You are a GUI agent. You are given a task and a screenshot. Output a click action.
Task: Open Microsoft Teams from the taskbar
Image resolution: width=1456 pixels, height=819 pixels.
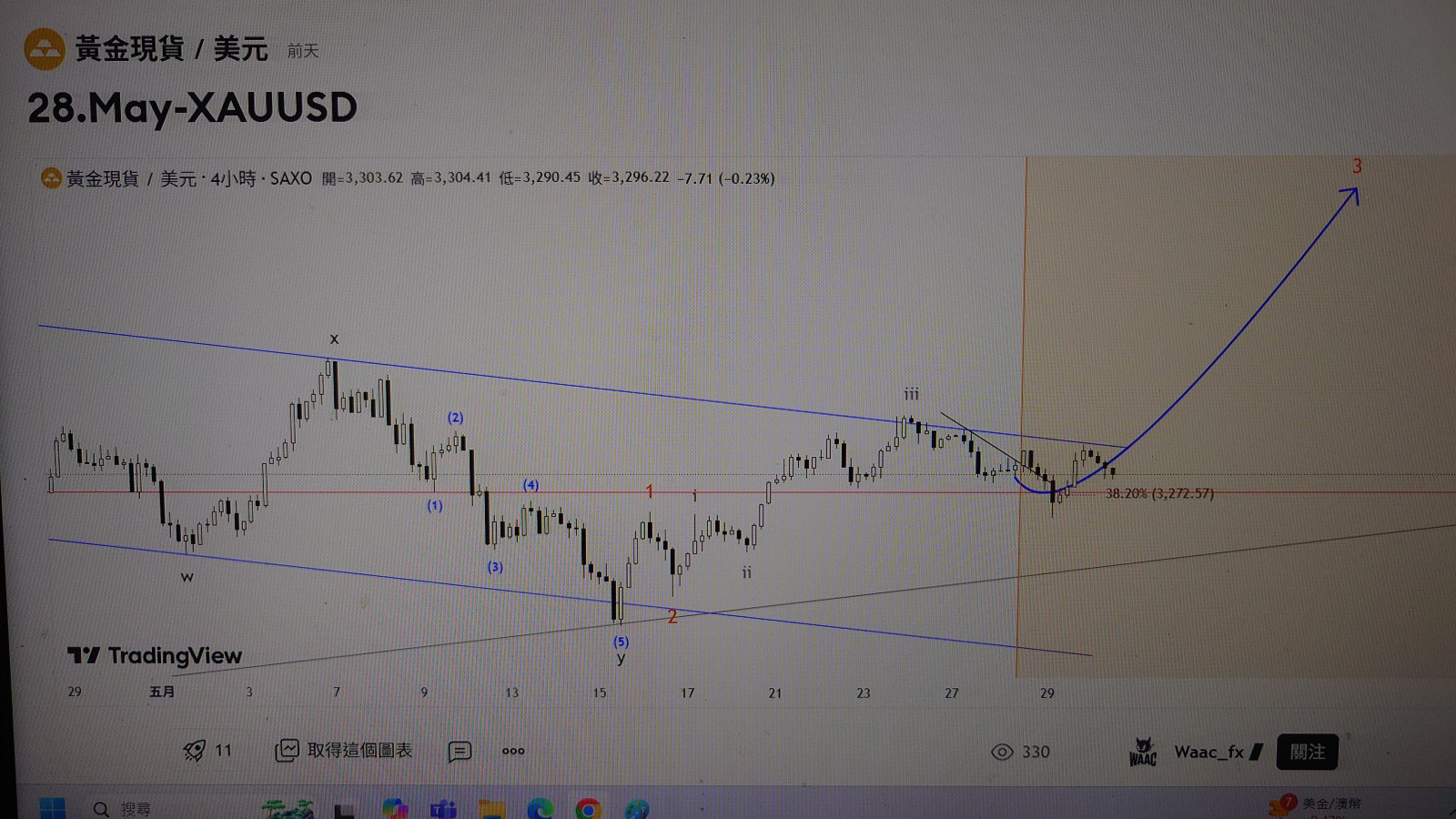click(x=443, y=808)
